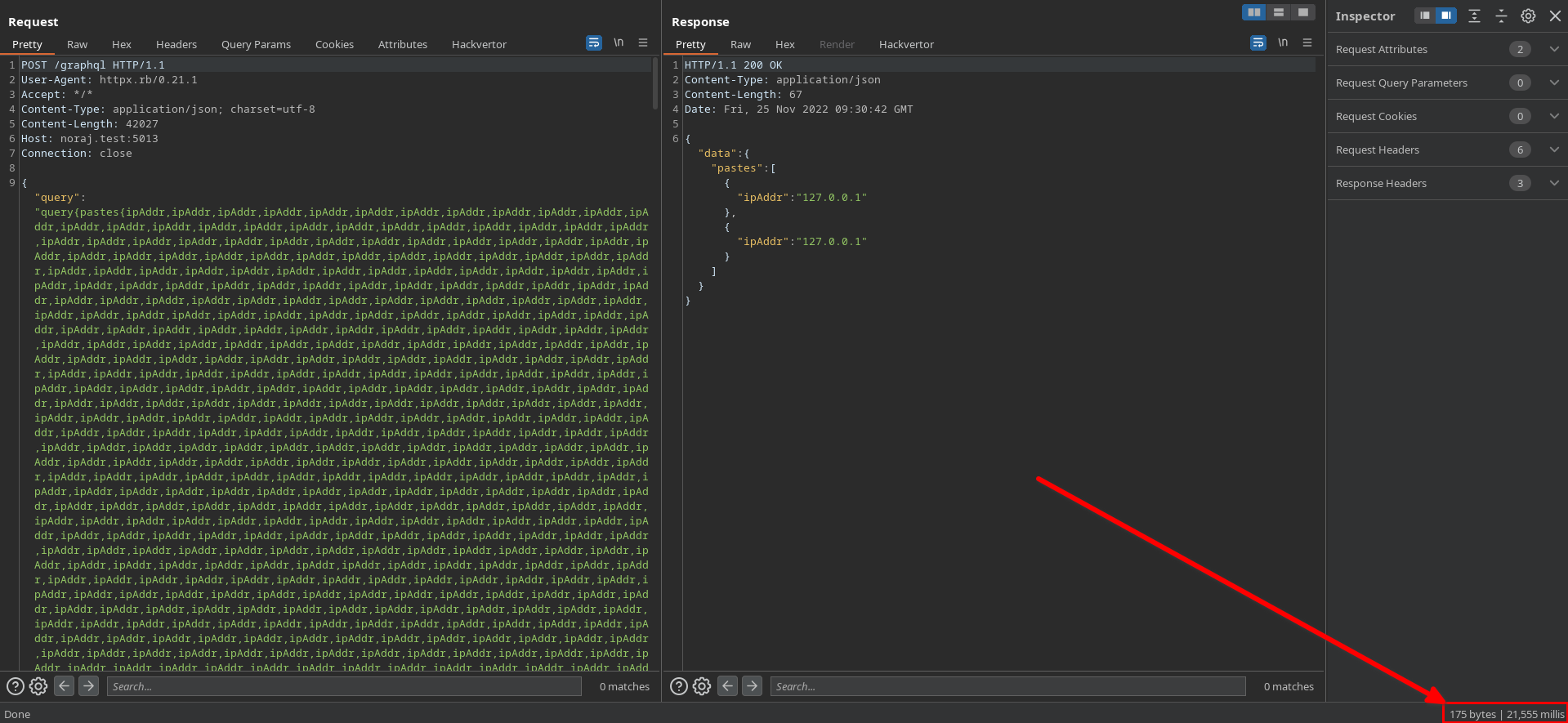
Task: Click the Request Attributes count badge 2
Action: 1520,49
